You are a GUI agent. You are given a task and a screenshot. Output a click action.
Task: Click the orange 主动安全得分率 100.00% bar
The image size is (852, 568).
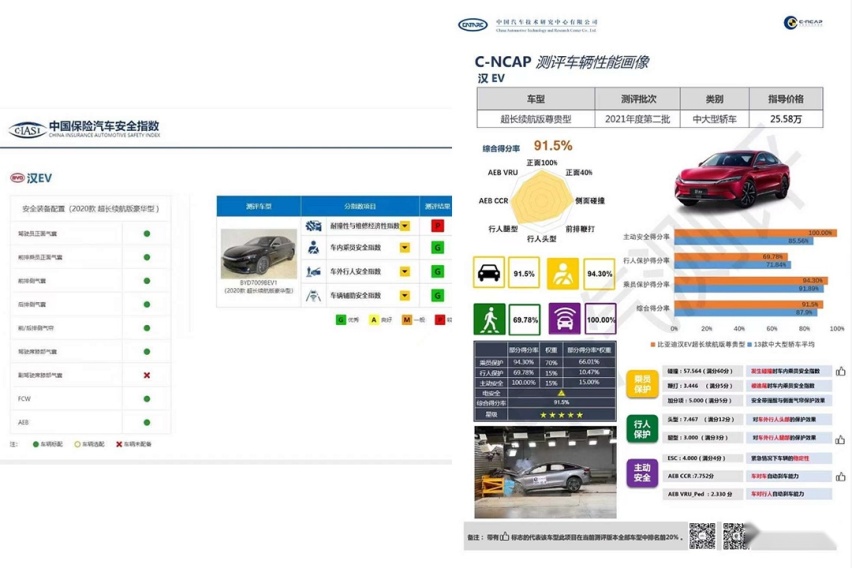[755, 233]
